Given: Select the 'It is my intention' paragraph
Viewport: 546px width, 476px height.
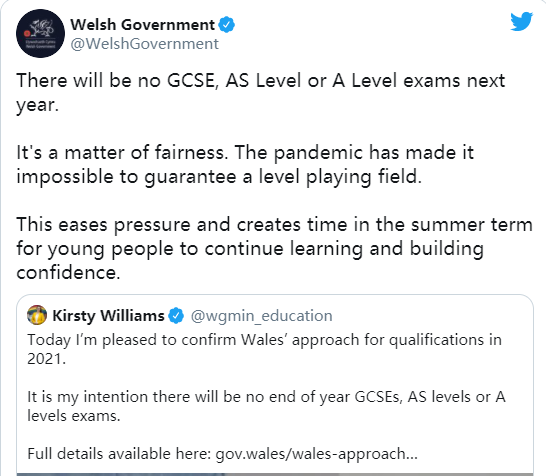Looking at the screenshot, I should click(x=266, y=406).
